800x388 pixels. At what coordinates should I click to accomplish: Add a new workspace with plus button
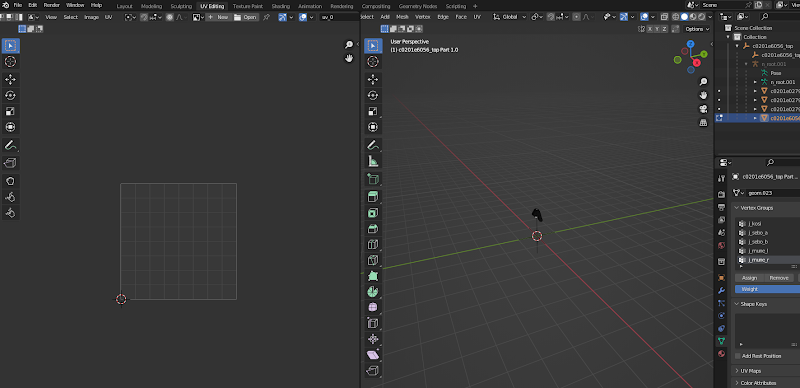tap(476, 6)
